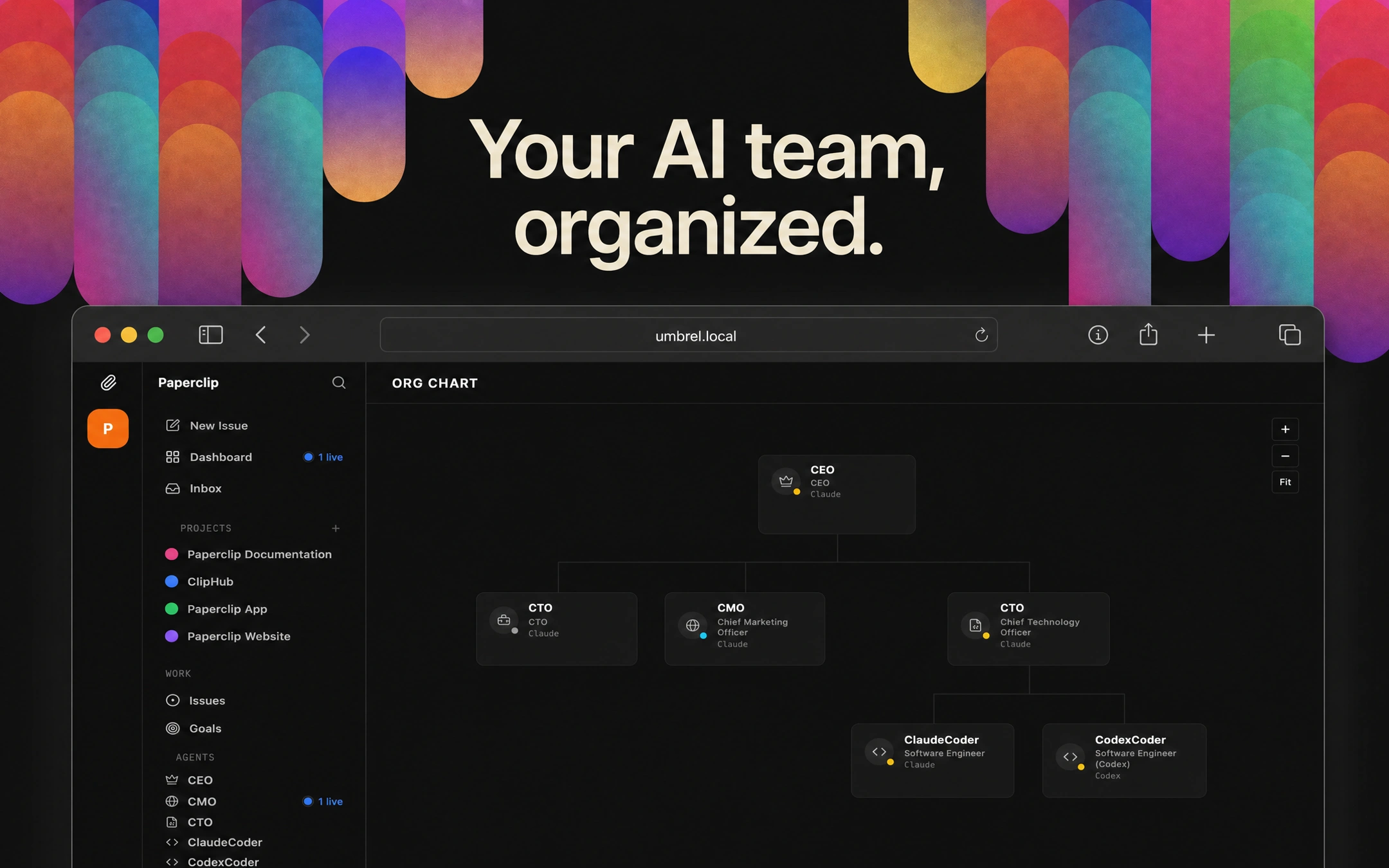Click the pink dot beside Paperclip Documentation
This screenshot has width=1389, height=868.
pos(171,554)
